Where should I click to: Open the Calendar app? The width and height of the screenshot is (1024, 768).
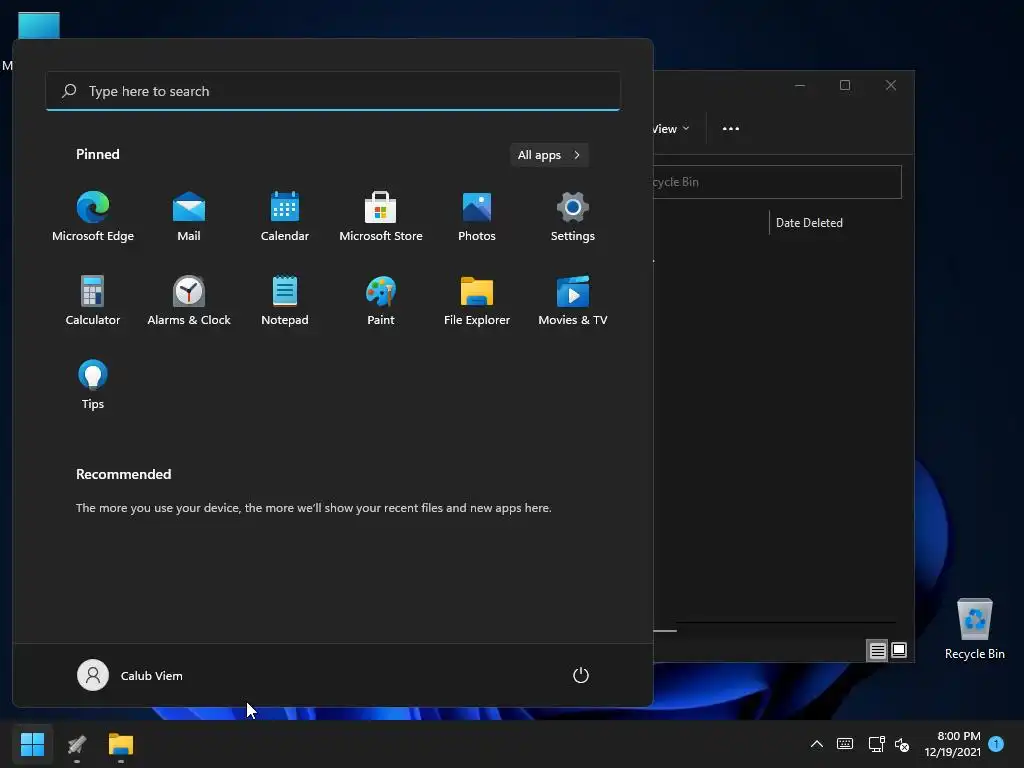click(285, 217)
